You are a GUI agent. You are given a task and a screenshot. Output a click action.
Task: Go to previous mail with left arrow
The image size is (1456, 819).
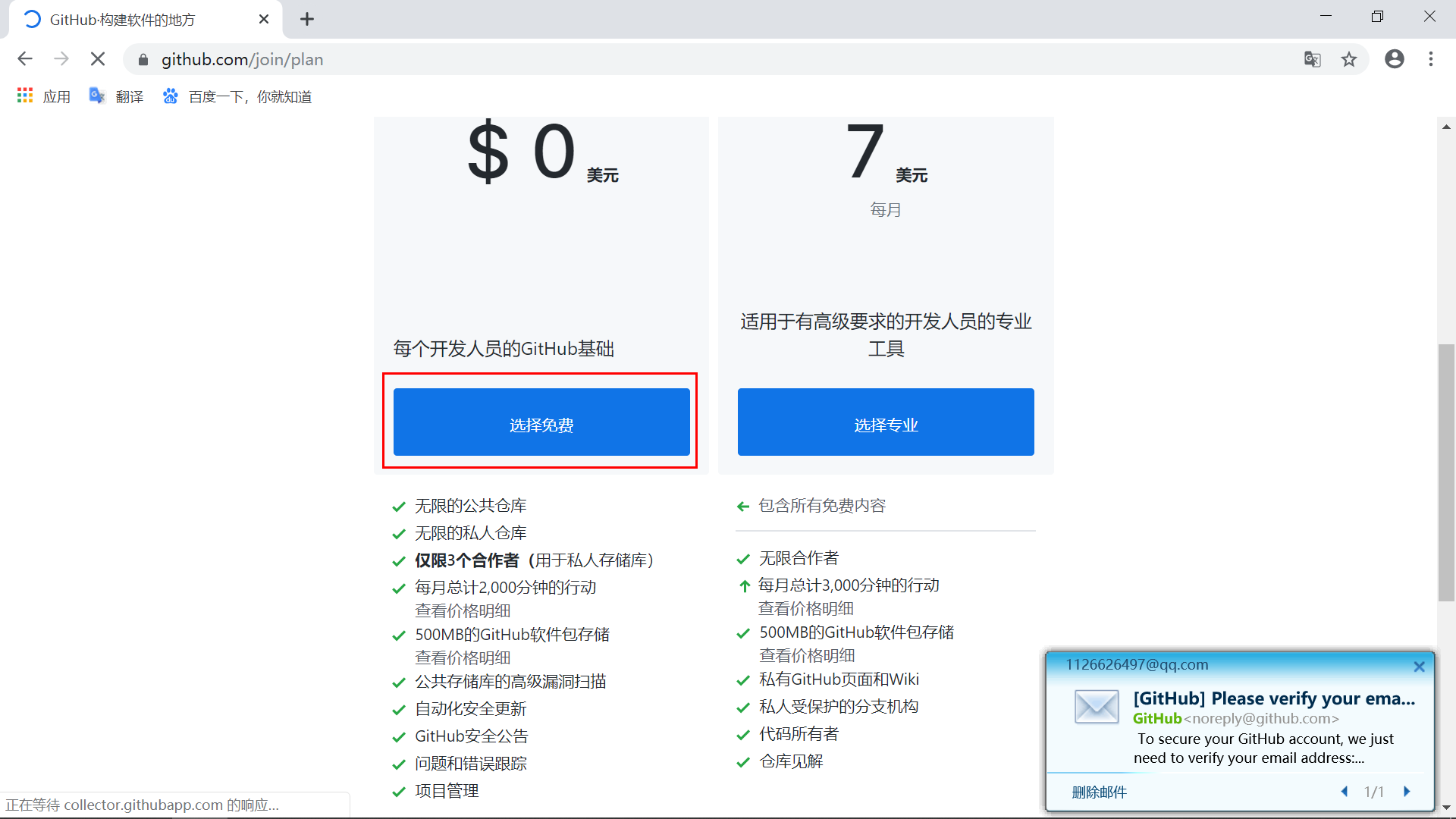point(1345,791)
